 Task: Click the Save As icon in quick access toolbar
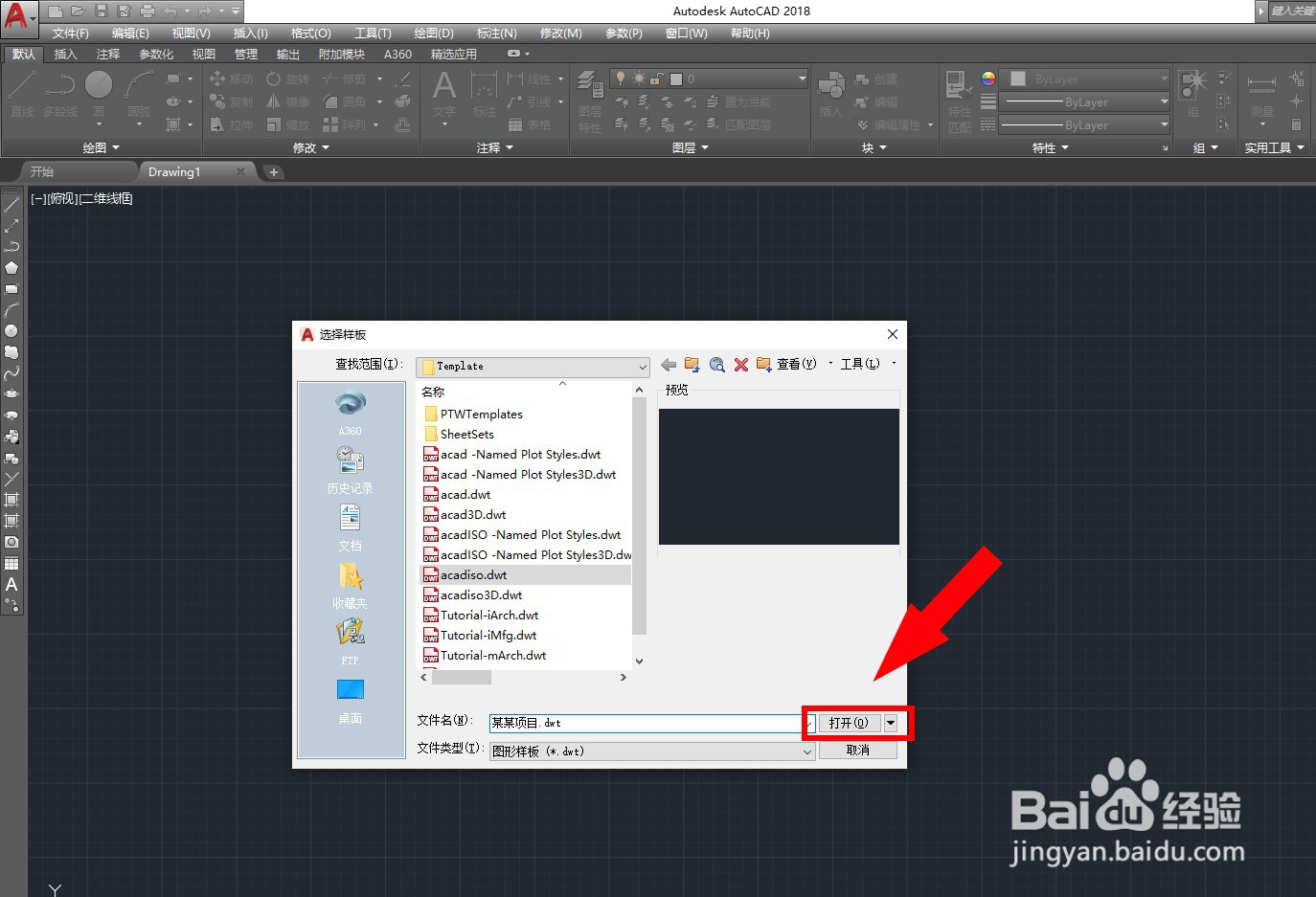point(124,11)
